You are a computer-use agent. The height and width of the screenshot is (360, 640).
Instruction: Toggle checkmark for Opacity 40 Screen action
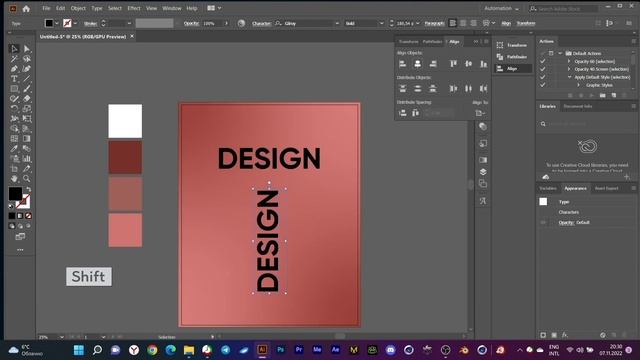click(542, 69)
